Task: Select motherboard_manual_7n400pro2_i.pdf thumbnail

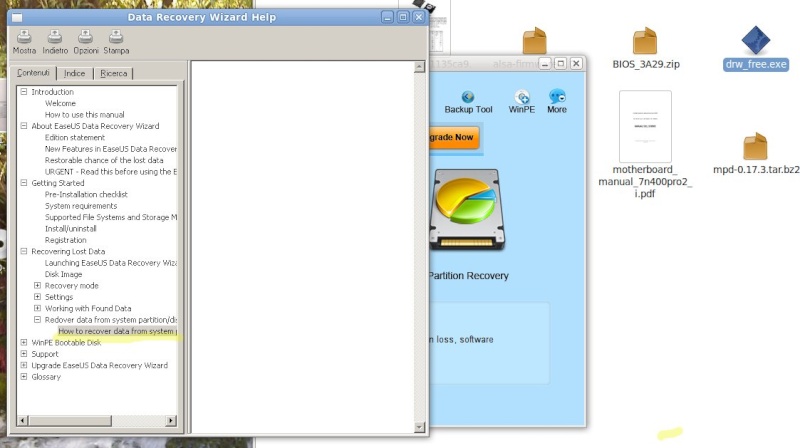Action: pyautogui.click(x=645, y=126)
